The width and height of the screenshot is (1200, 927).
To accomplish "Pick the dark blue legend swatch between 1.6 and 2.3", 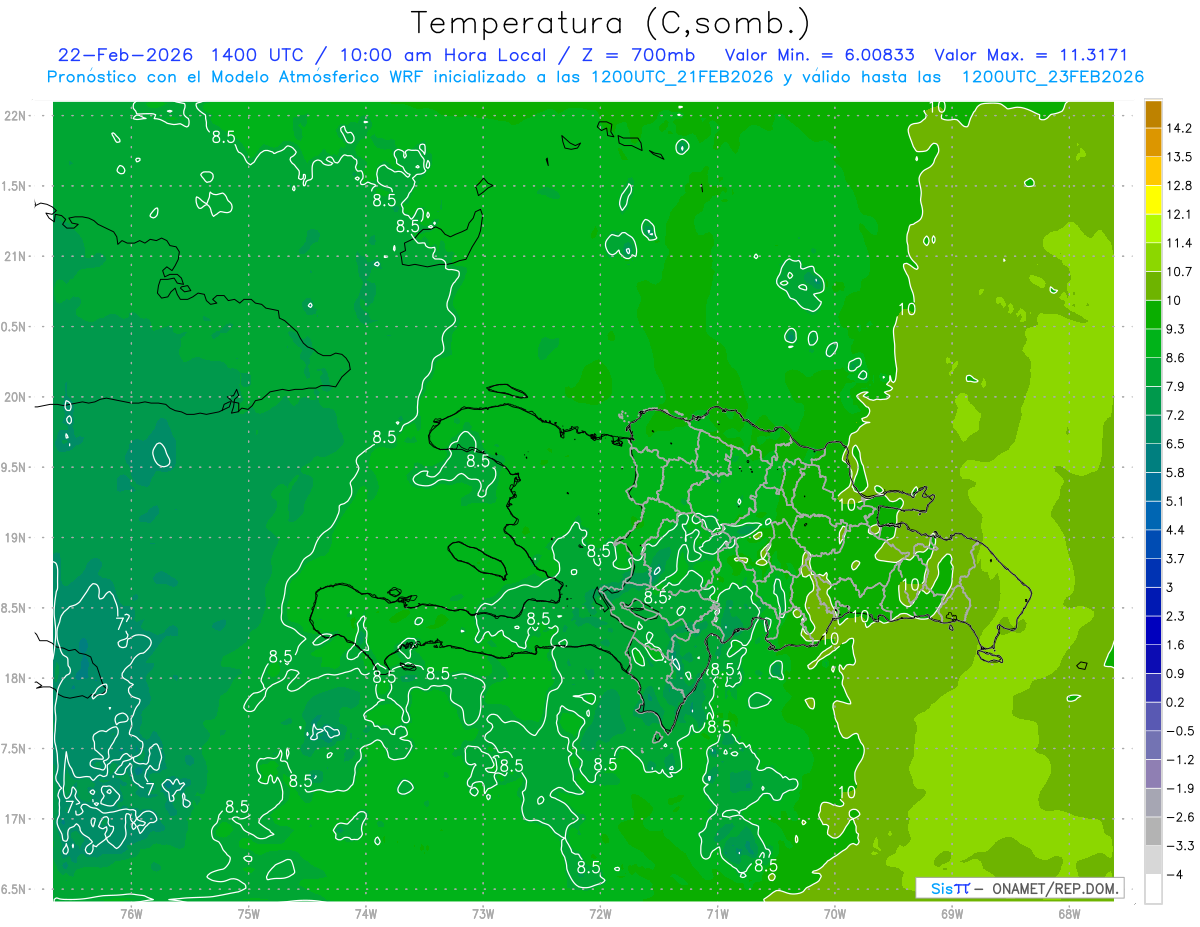I will tap(1153, 630).
